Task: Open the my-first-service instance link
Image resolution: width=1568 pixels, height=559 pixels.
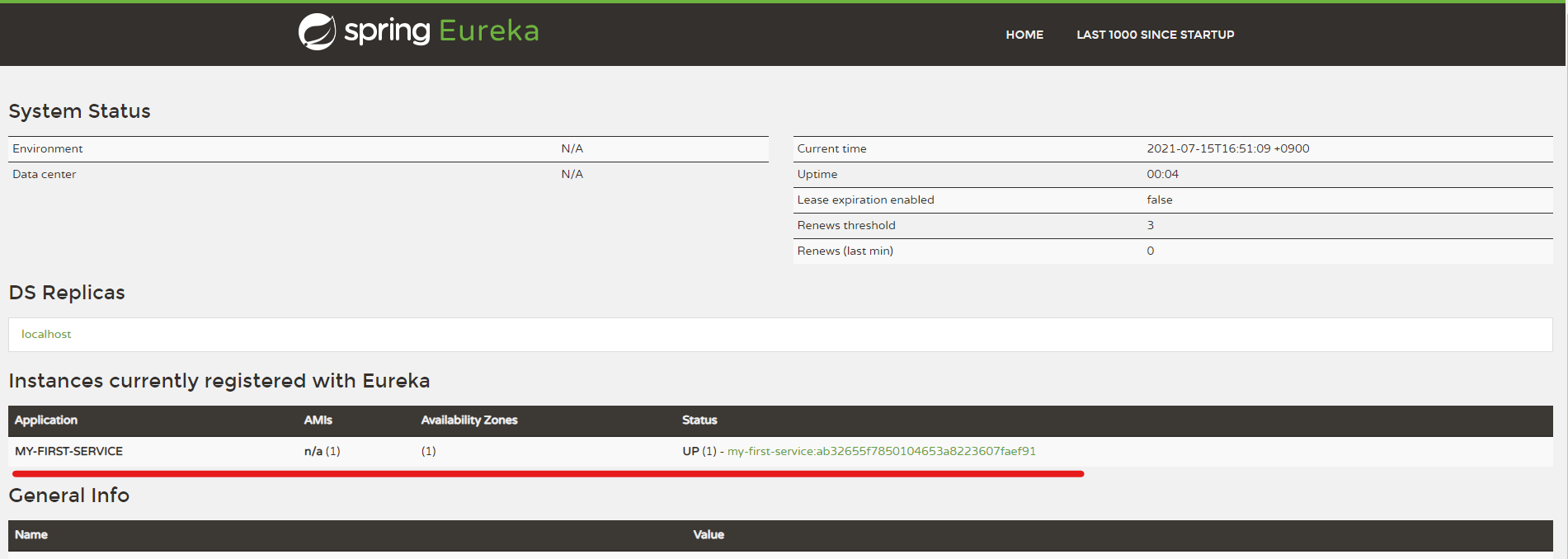Action: 881,451
